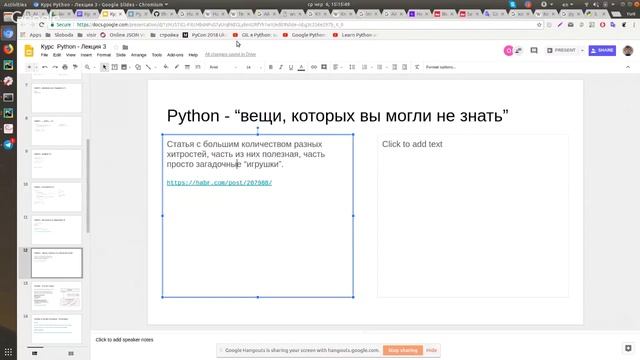Viewport: 640px width, 360px height.
Task: Click the Click to add text placeholder
Action: [x=473, y=216]
